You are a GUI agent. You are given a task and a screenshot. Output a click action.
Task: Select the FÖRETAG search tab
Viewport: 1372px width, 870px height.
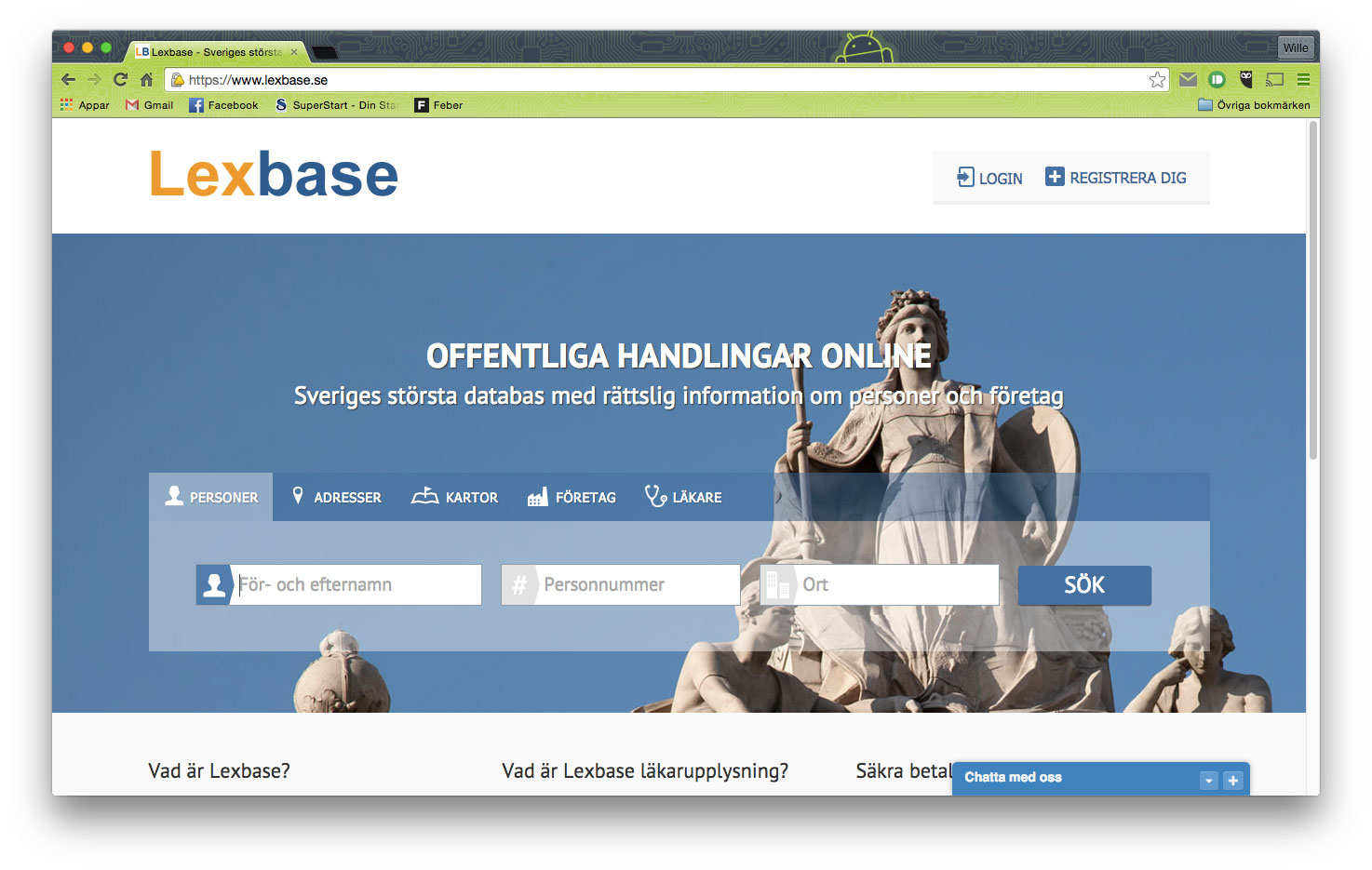(x=572, y=496)
